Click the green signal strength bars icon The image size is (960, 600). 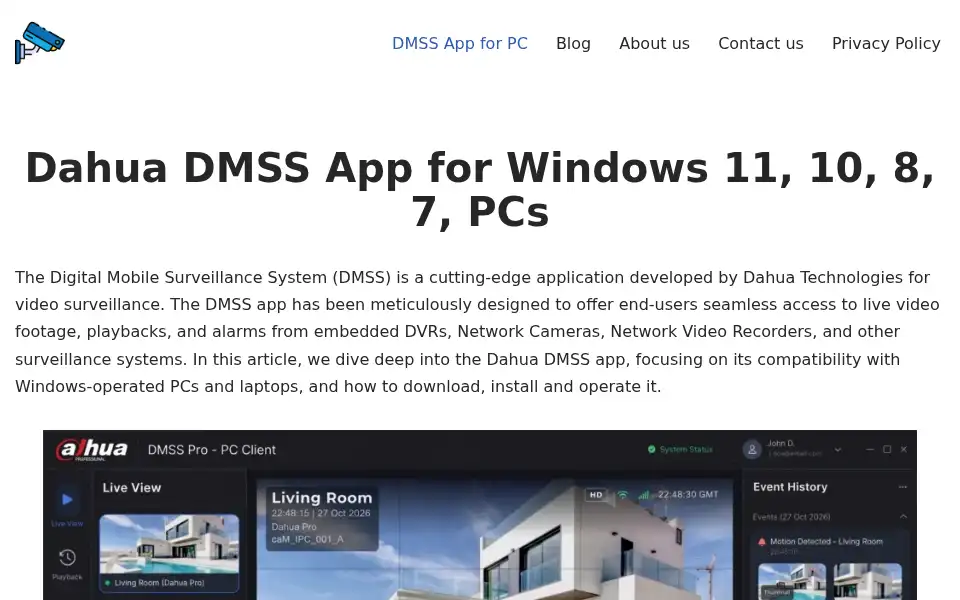pos(643,495)
